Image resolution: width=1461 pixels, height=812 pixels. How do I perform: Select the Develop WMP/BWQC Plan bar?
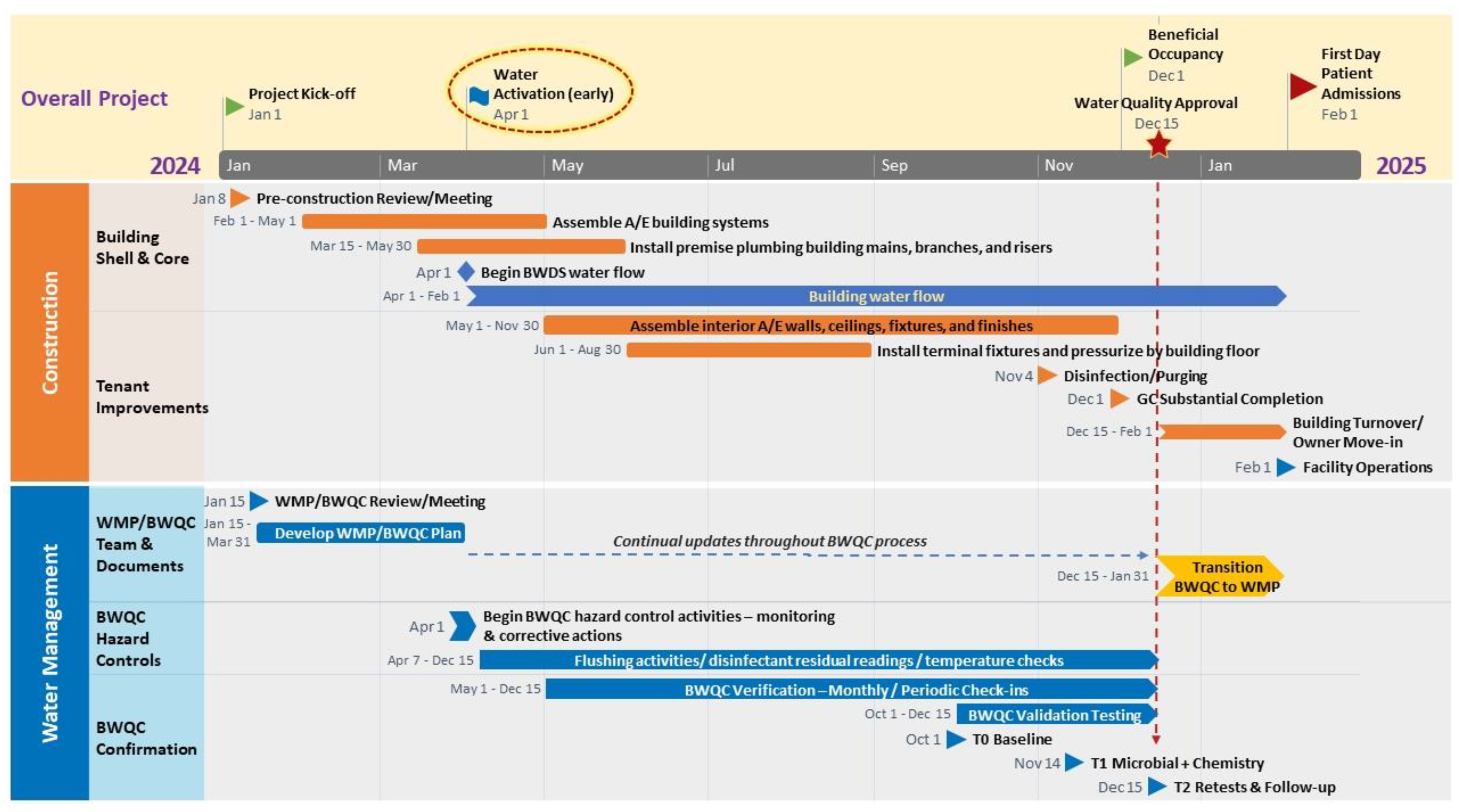tap(361, 533)
